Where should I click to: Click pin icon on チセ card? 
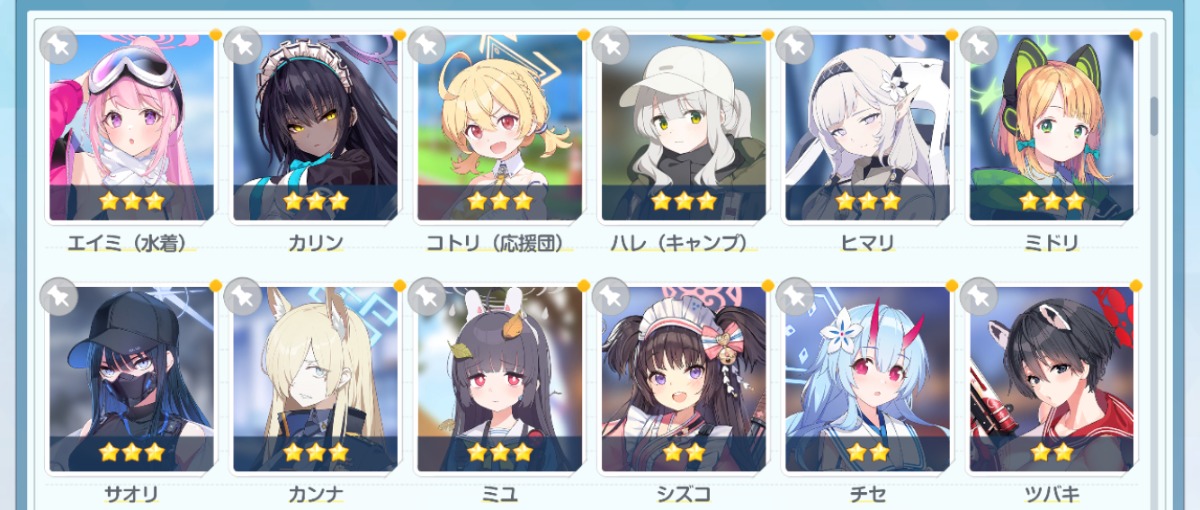pyautogui.click(x=795, y=296)
